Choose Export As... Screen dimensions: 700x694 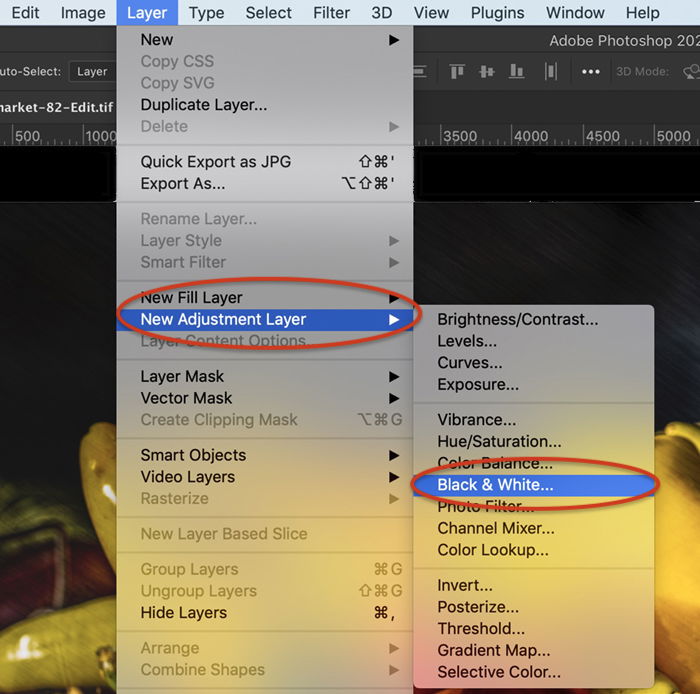click(x=265, y=183)
